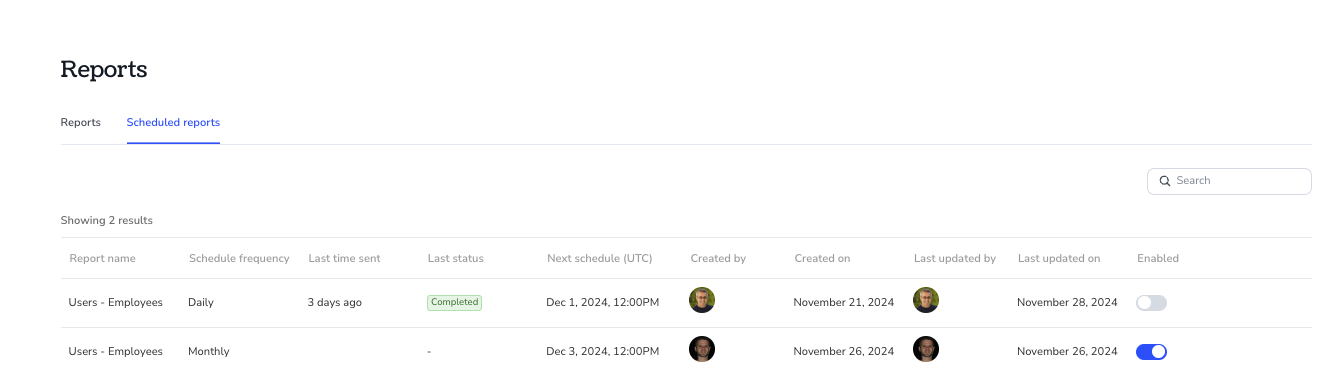Image resolution: width=1334 pixels, height=375 pixels.
Task: Sort by Last time sent header
Action: (344, 258)
